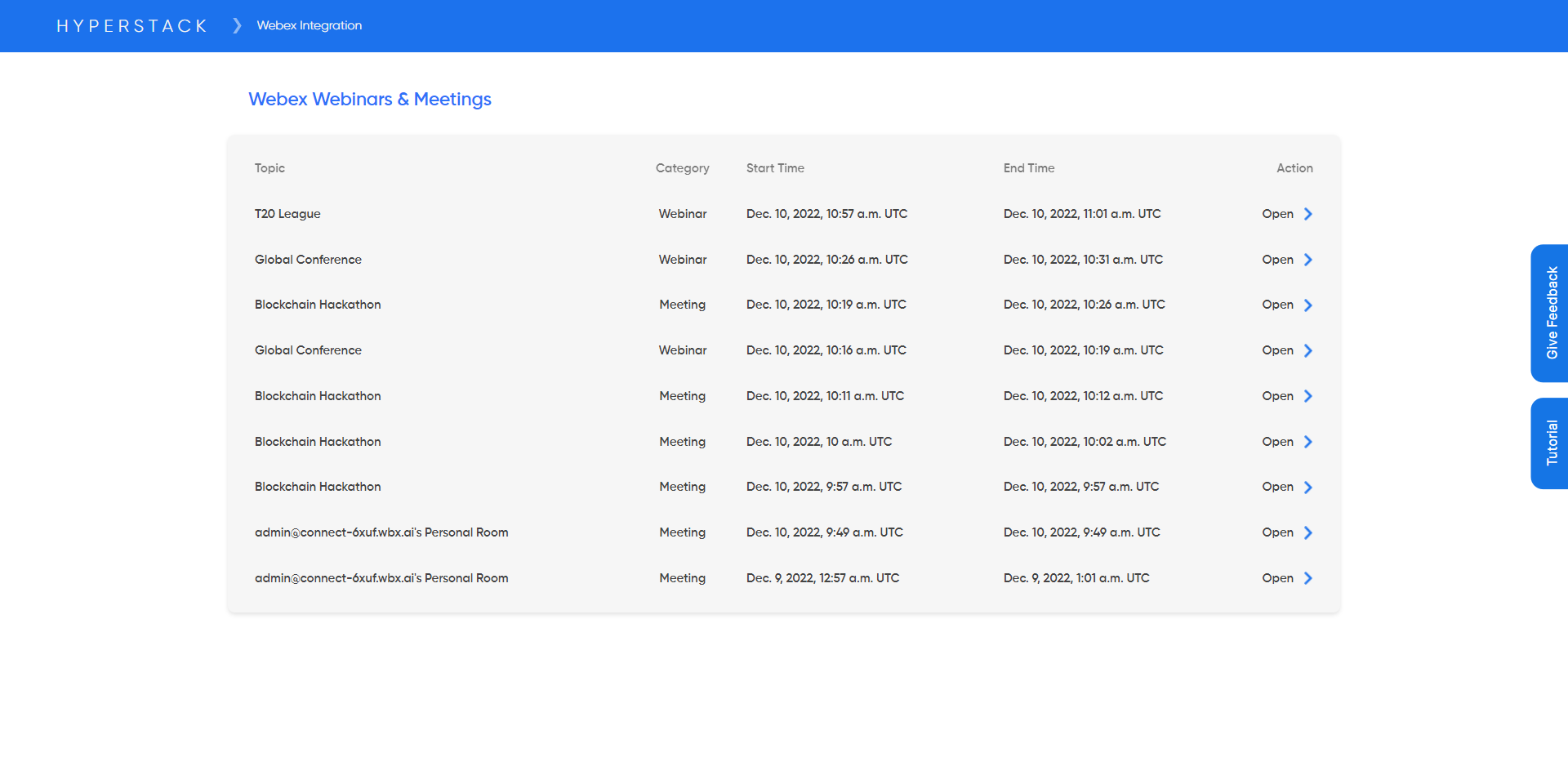This screenshot has width=1568, height=766.
Task: Open Blockchain Hackathon starting 9:57 a.m.
Action: tap(1277, 487)
